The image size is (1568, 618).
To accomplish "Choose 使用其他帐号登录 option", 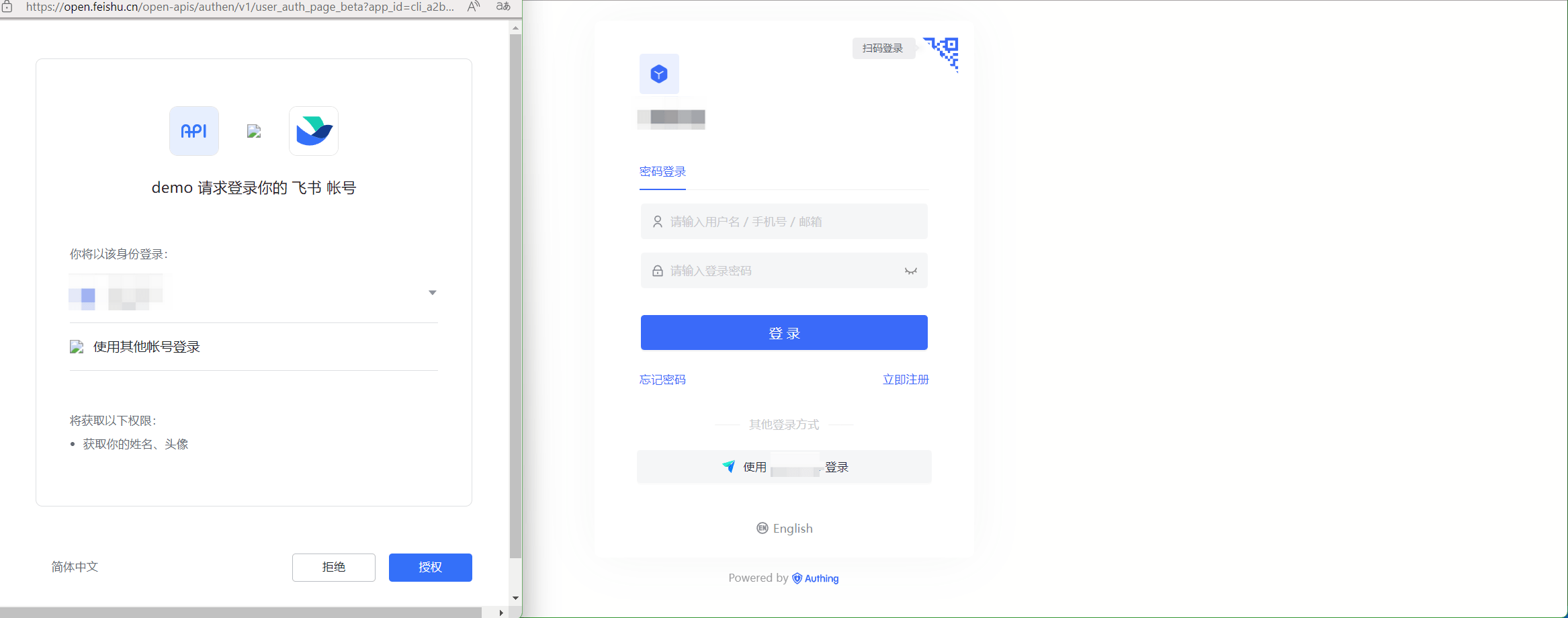I will click(146, 347).
